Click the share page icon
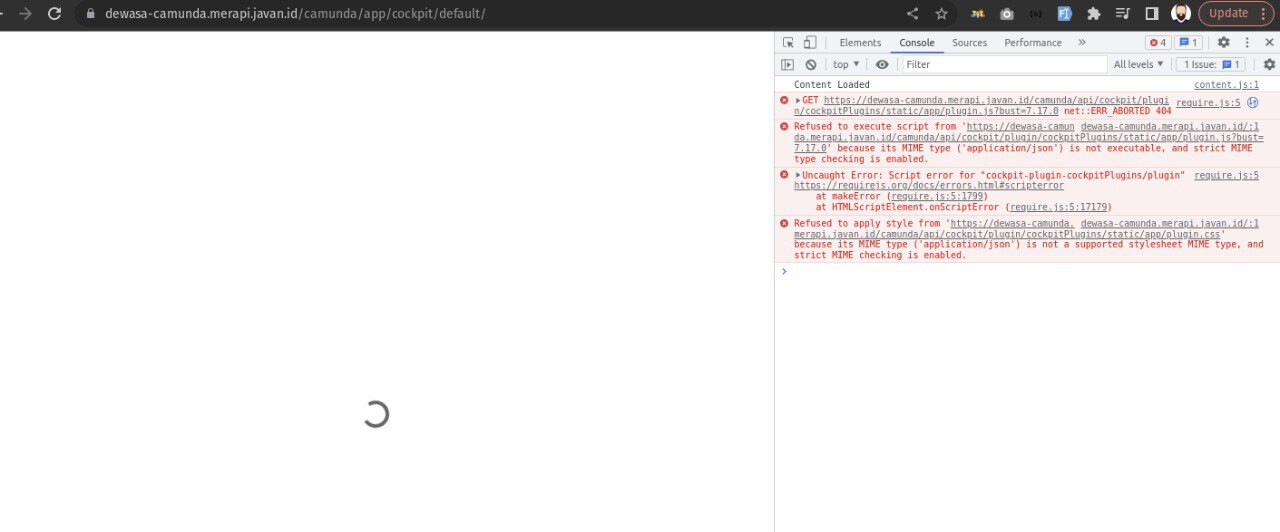Image resolution: width=1280 pixels, height=532 pixels. [x=912, y=14]
